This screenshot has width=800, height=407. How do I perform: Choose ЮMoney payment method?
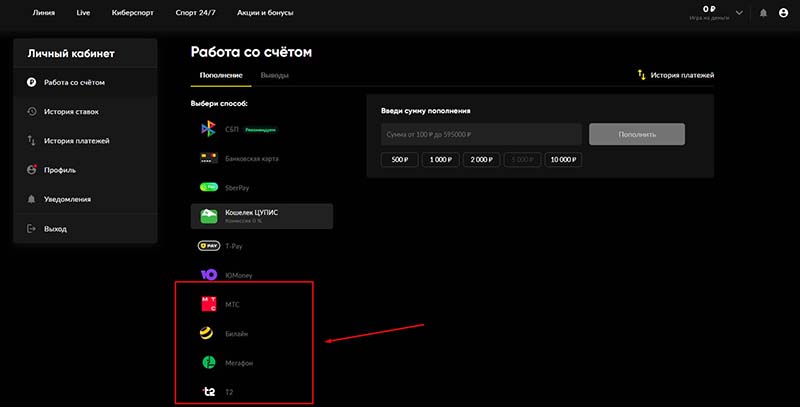(262, 275)
